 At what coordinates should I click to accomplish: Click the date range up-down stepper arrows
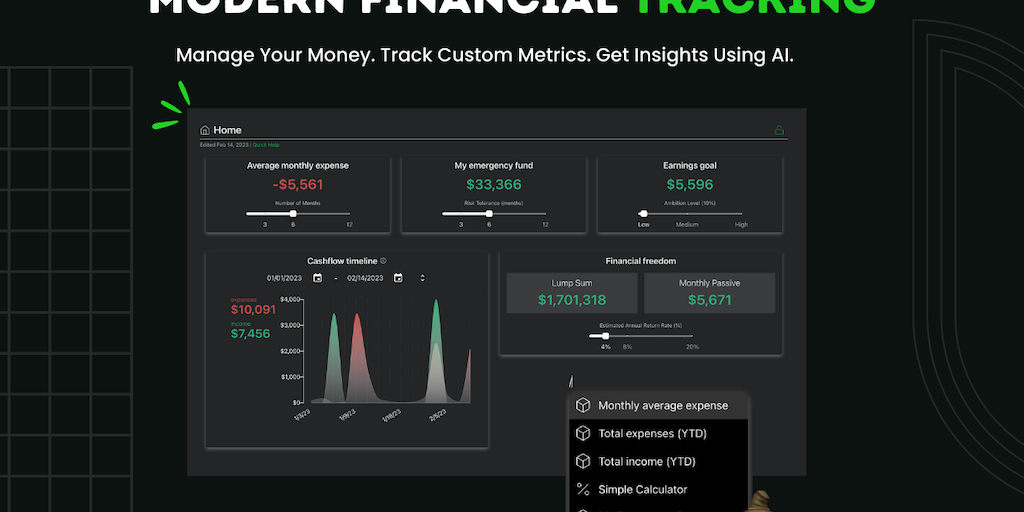422,278
